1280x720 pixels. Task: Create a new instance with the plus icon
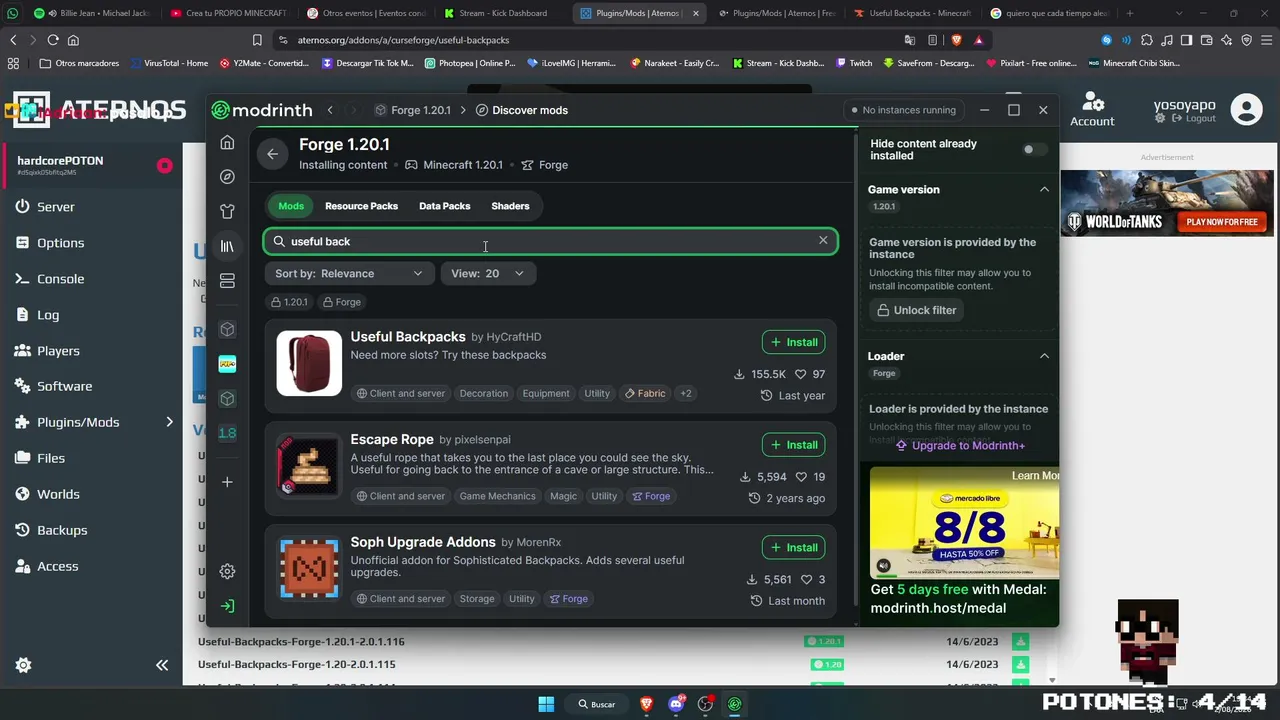click(227, 482)
